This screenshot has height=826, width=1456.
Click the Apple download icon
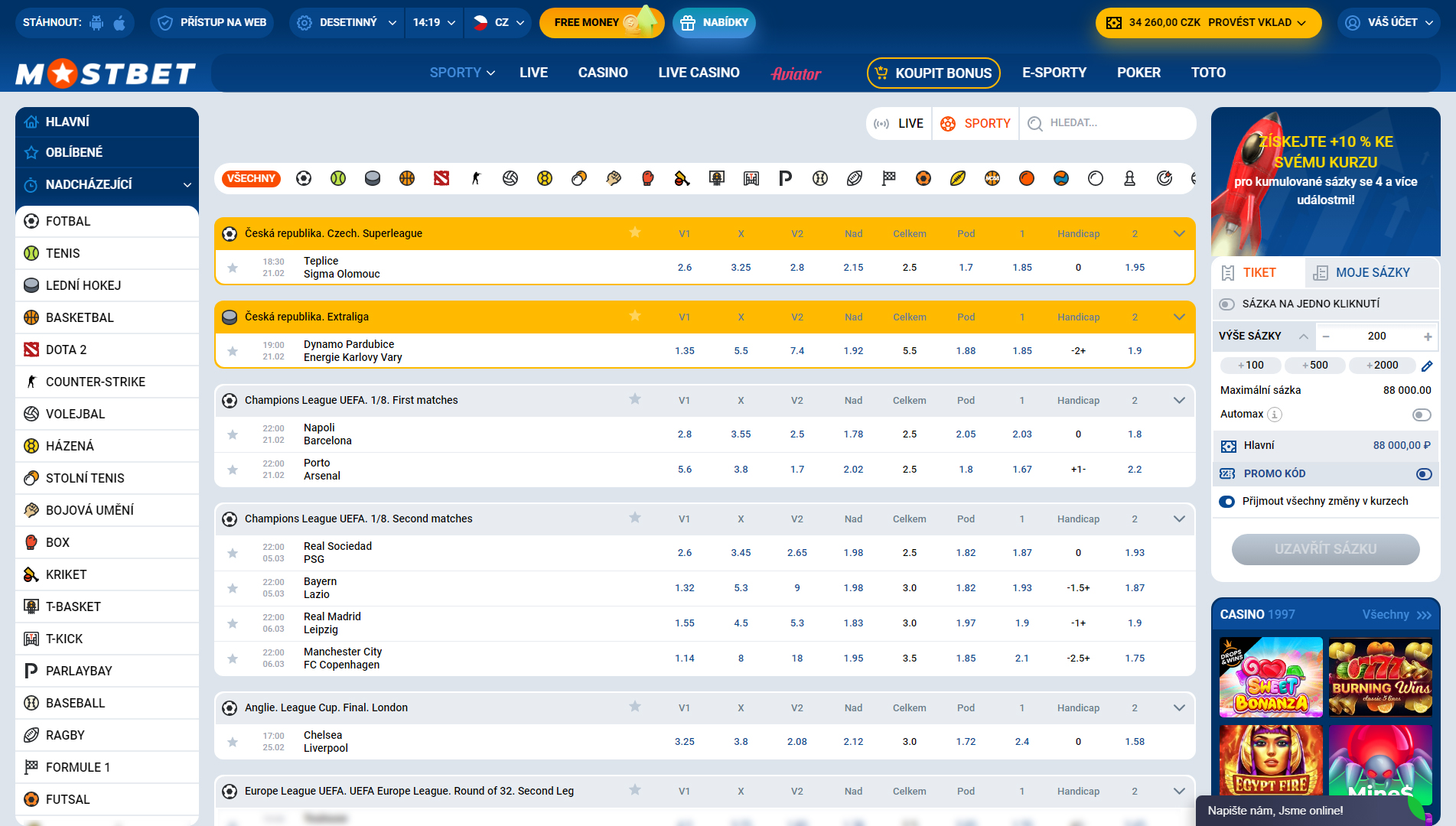coord(119,23)
